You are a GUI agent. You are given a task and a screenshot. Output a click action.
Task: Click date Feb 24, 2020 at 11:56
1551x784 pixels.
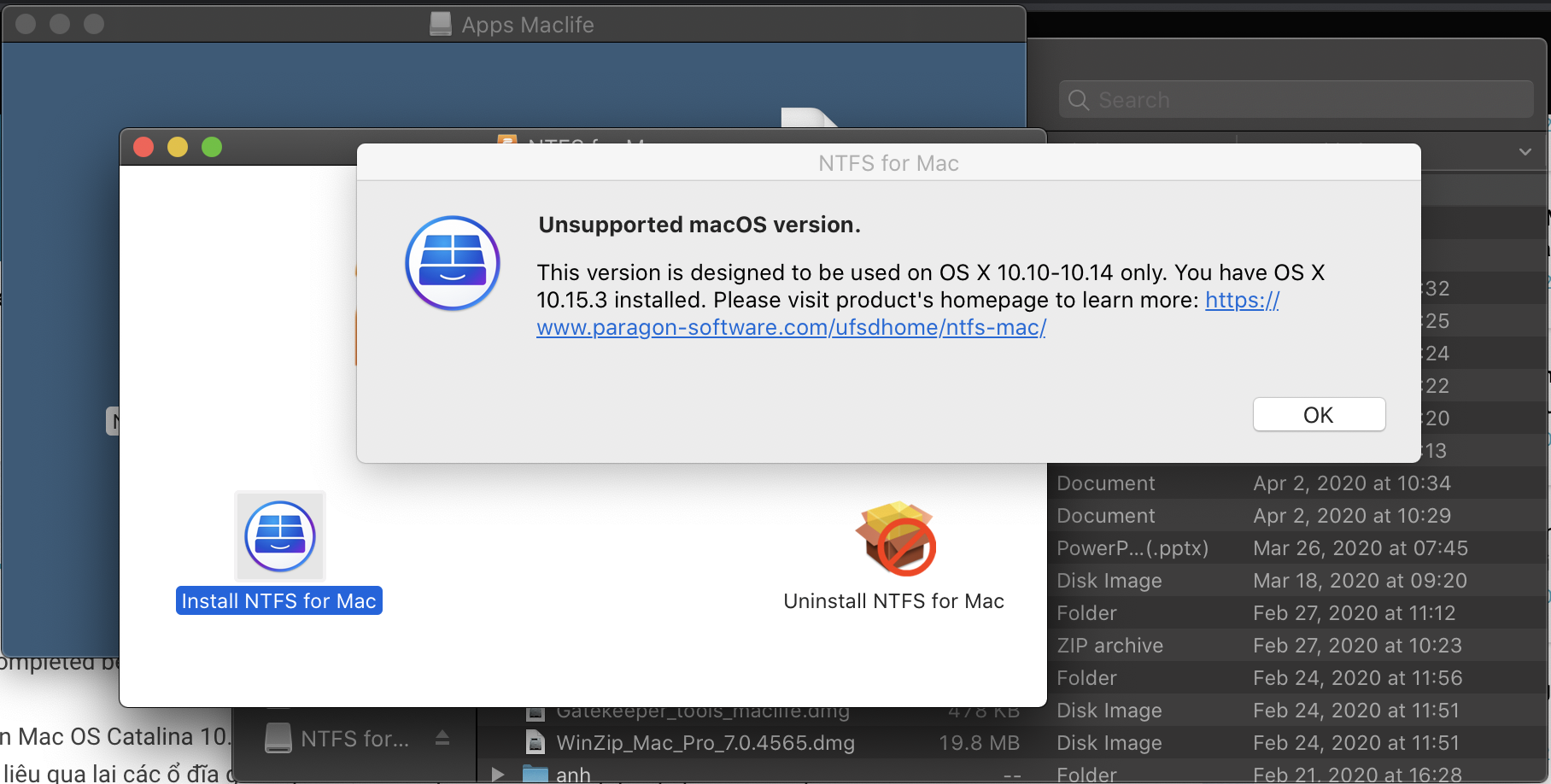pyautogui.click(x=1358, y=678)
